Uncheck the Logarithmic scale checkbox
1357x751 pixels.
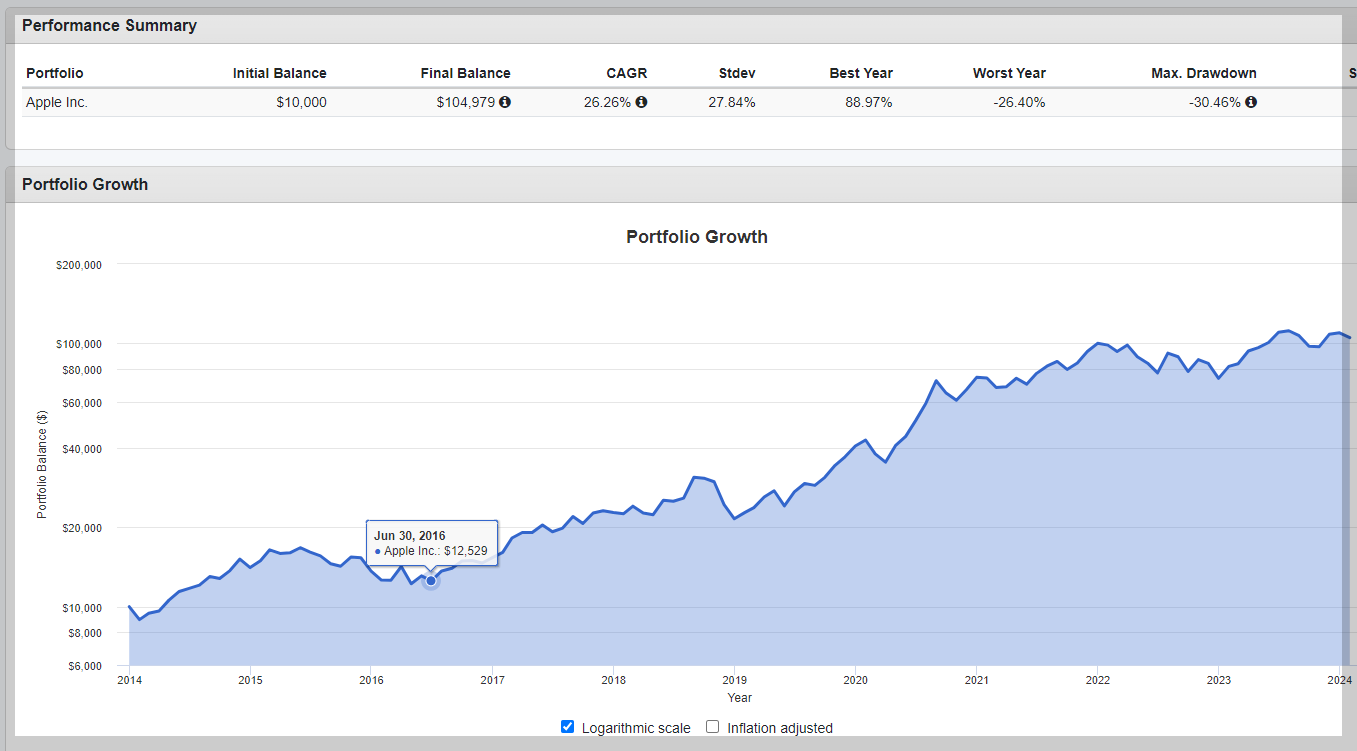point(568,727)
